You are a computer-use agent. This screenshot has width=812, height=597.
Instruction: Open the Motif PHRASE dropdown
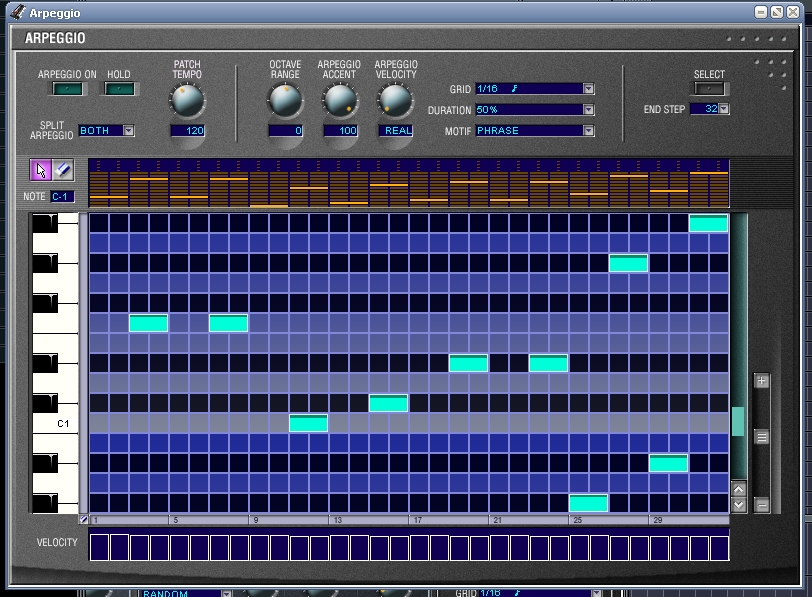pos(588,130)
